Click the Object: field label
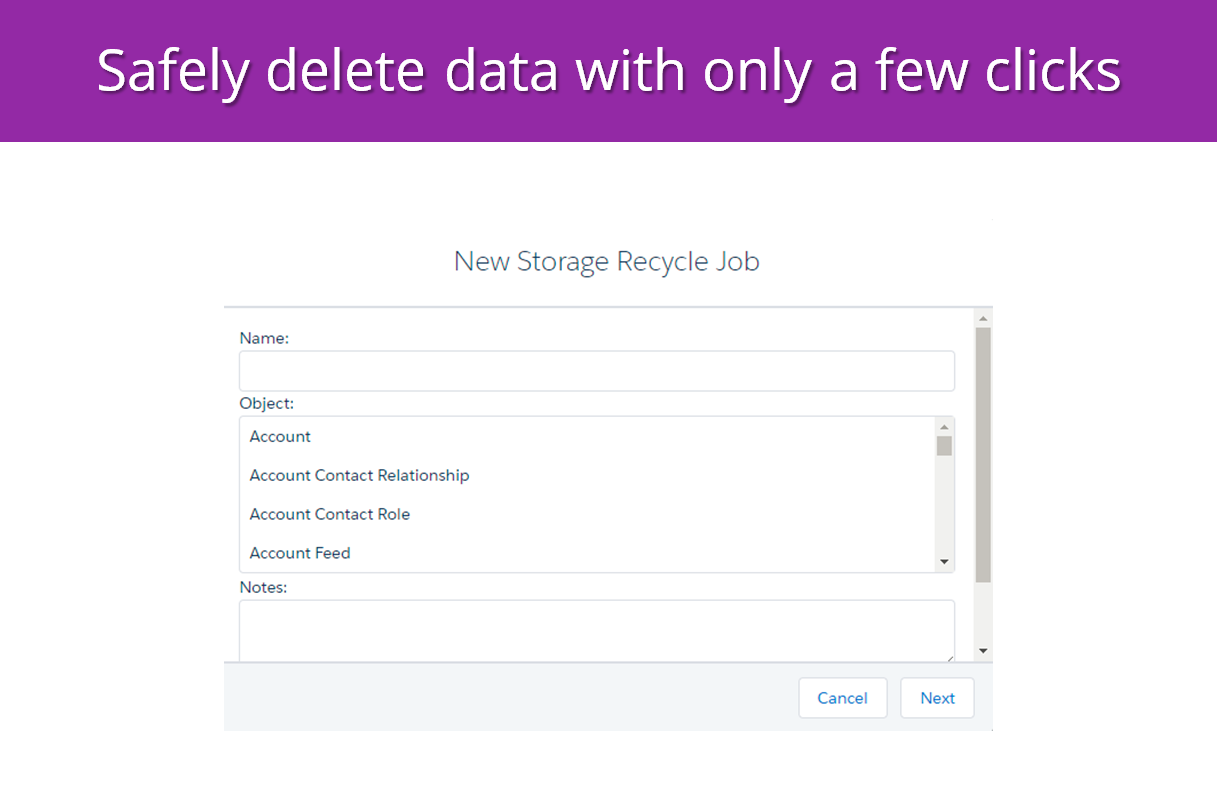 267,404
